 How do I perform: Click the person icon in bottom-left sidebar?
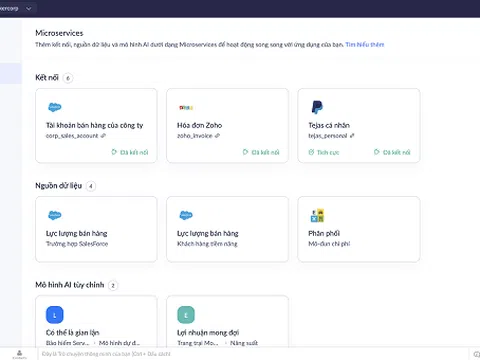point(19,354)
